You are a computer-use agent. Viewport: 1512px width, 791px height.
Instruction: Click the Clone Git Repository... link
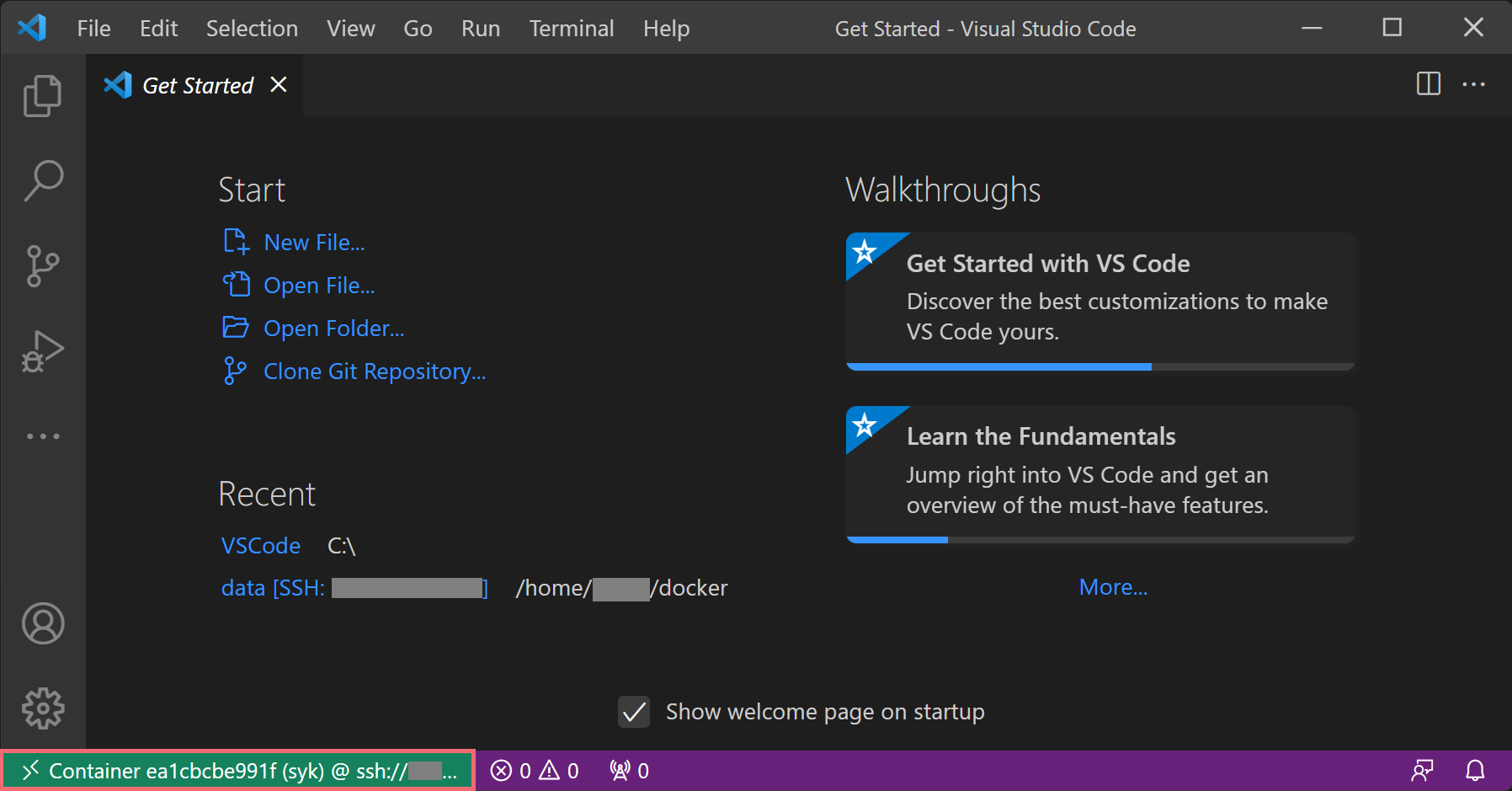click(x=375, y=371)
